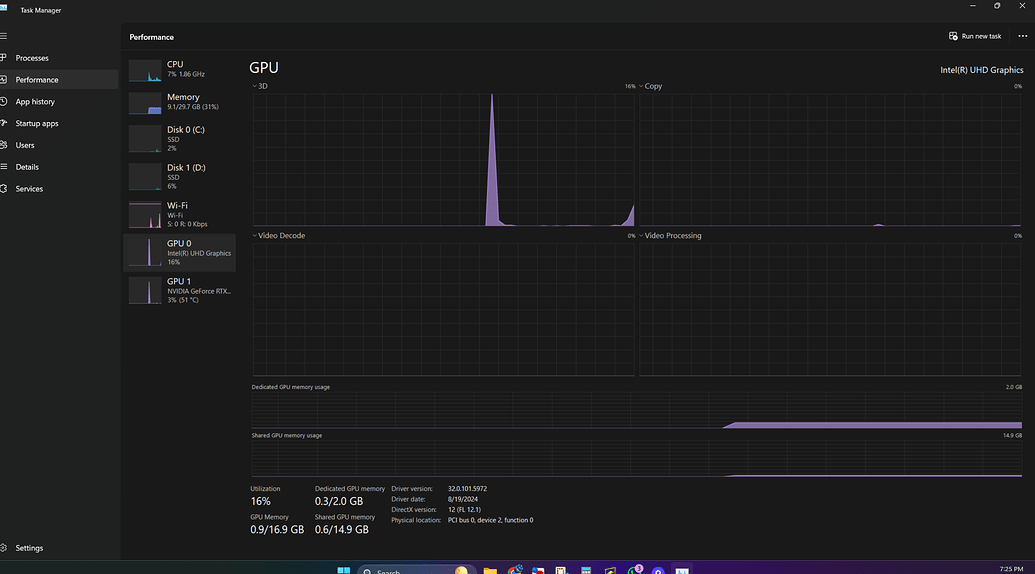Click driver date 8/19/2024
The height and width of the screenshot is (574, 1035).
click(463, 499)
